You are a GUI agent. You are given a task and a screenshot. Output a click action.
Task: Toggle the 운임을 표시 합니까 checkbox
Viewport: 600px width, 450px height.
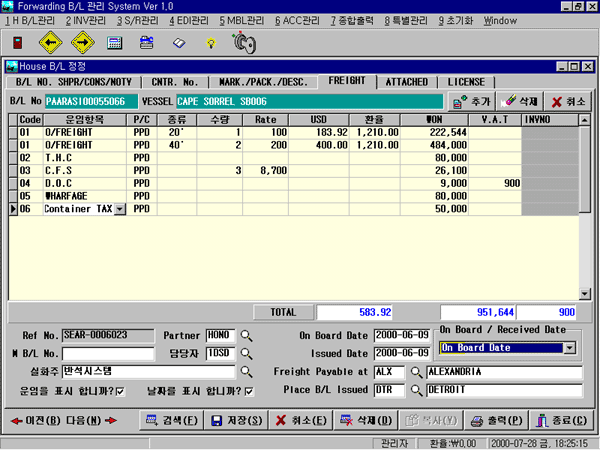120,391
